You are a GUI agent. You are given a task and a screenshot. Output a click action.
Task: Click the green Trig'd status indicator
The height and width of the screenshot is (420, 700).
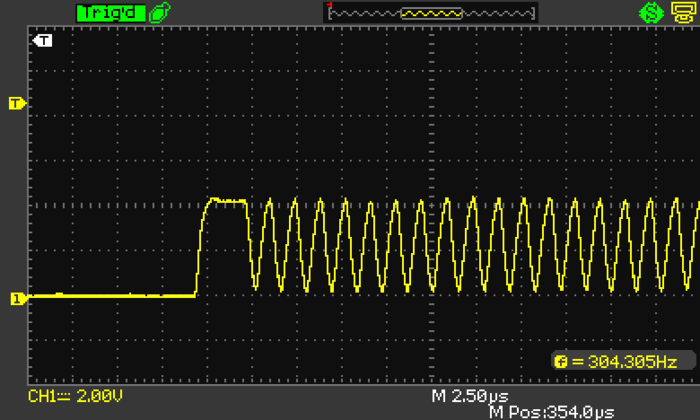point(110,13)
